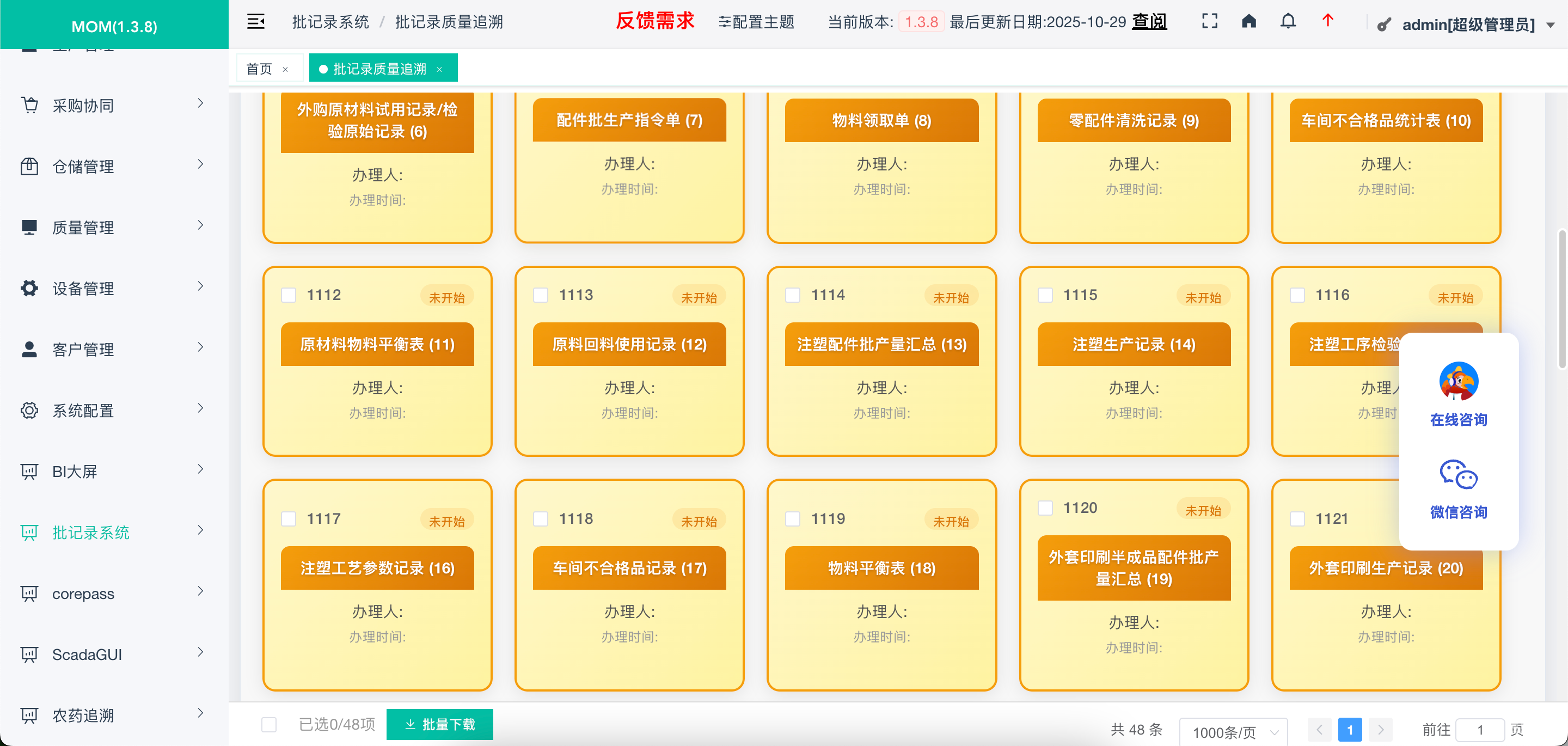Switch to the 首页 tab
The image size is (1568, 746).
[x=259, y=69]
